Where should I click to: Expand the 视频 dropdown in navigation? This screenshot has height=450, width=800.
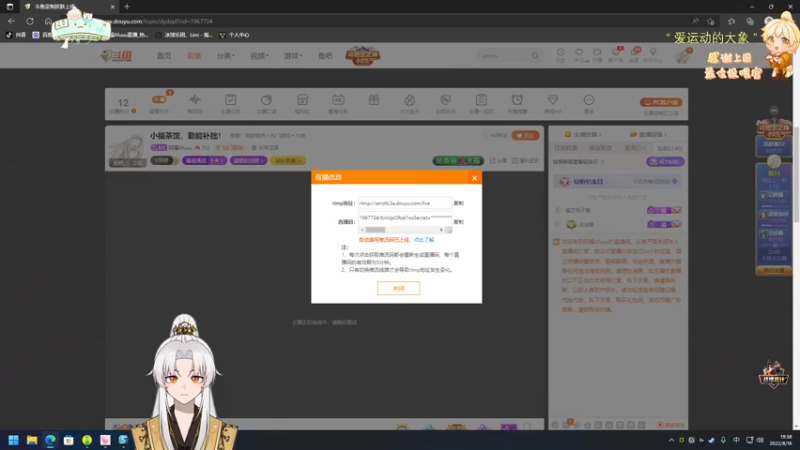259,56
